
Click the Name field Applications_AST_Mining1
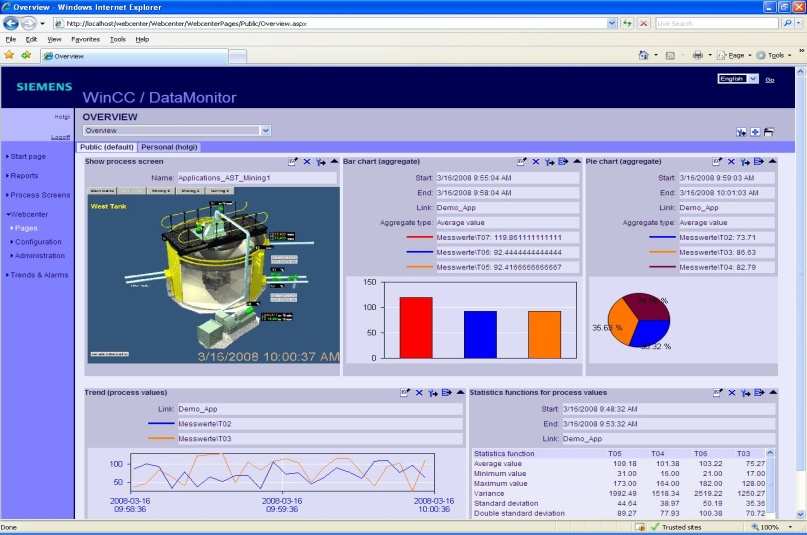[x=257, y=178]
